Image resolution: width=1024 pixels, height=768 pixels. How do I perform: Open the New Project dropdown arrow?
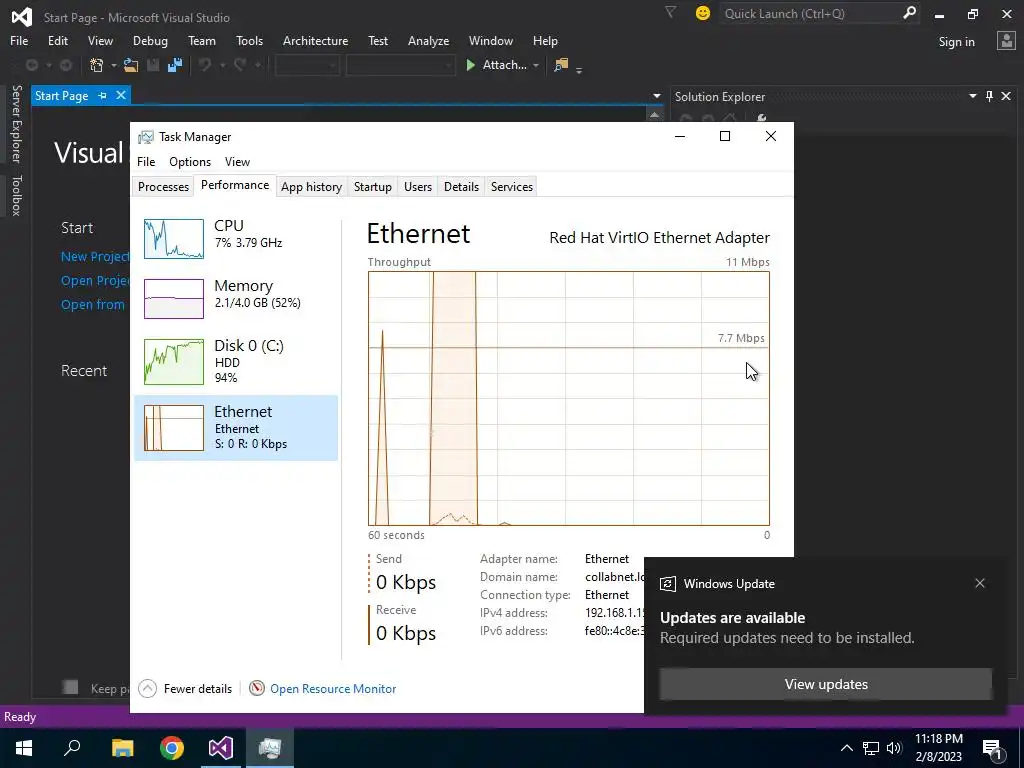pos(113,65)
